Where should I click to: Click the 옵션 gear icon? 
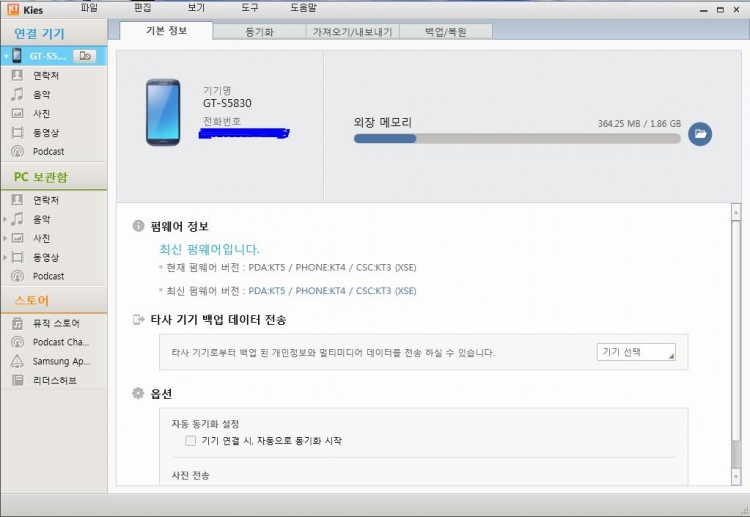pyautogui.click(x=138, y=393)
